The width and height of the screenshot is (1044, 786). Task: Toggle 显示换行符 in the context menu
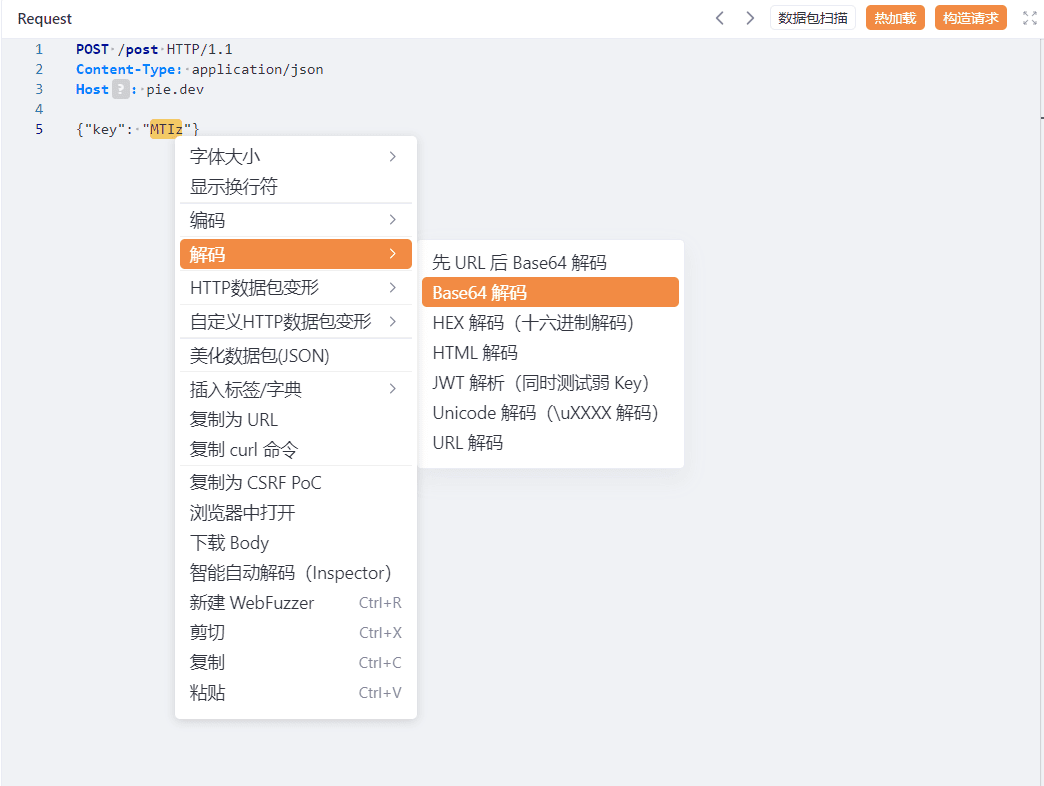[x=295, y=187]
